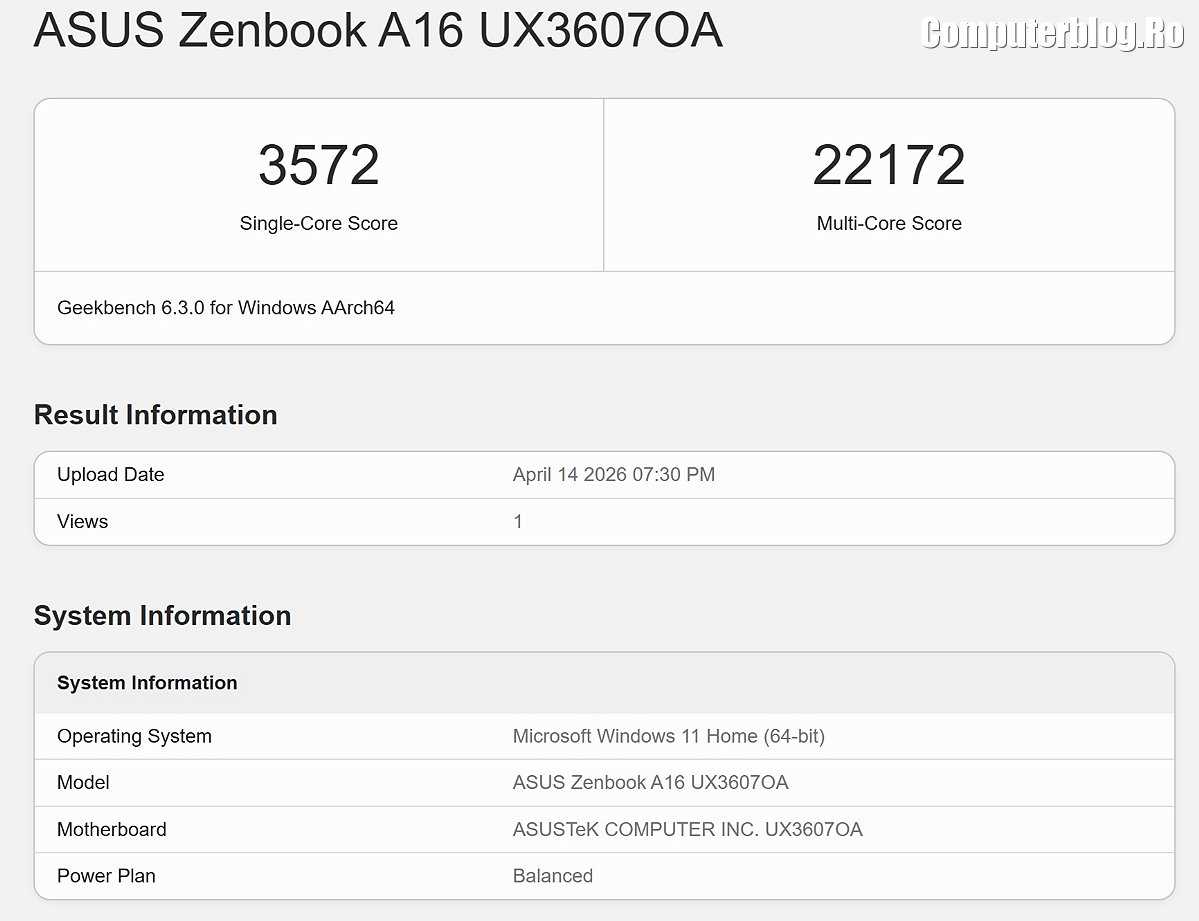Select the Operating System row label
The image size is (1199, 921).
pos(134,737)
